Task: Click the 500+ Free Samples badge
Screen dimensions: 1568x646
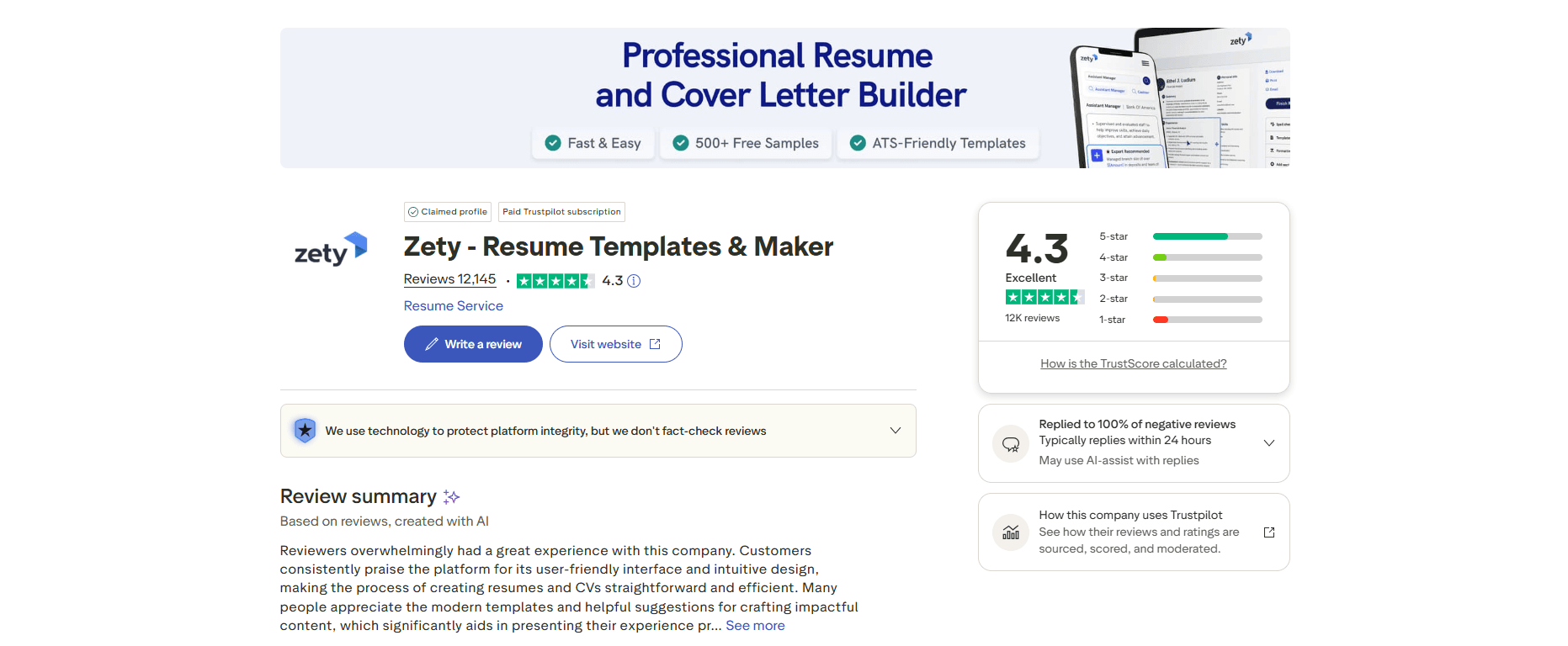Action: coord(746,143)
